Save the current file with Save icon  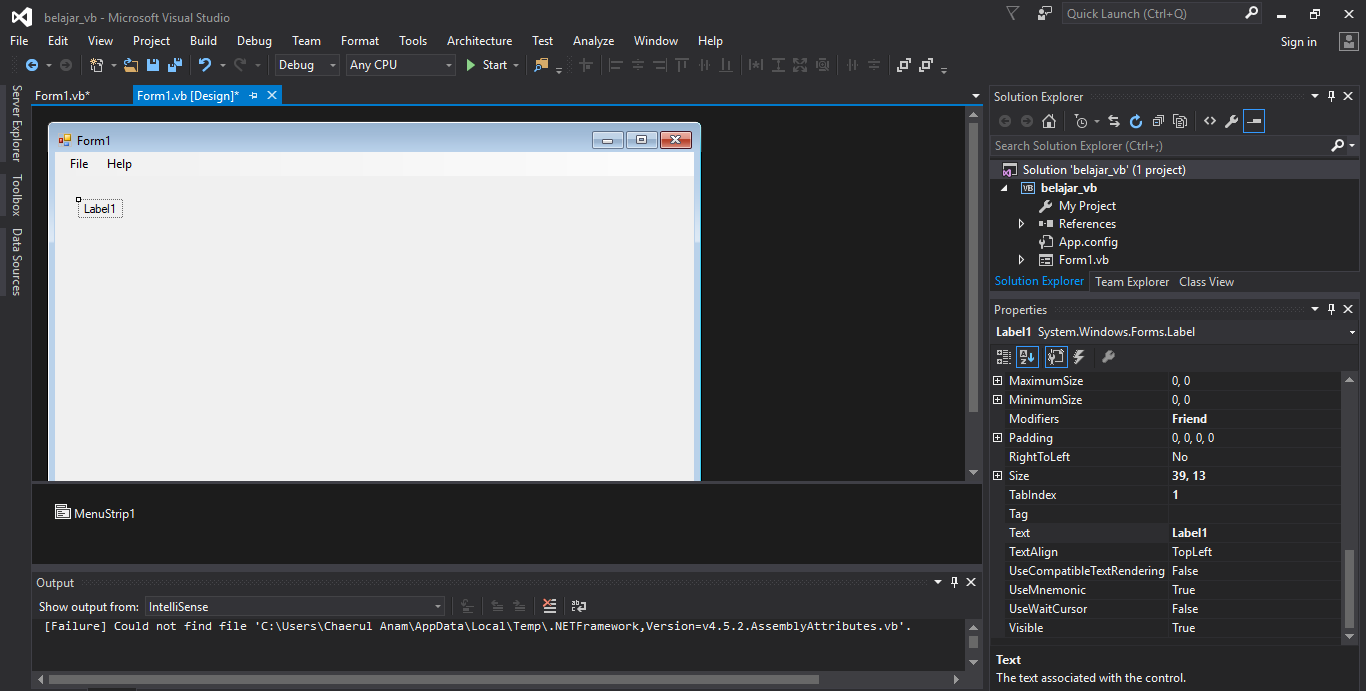[x=153, y=65]
